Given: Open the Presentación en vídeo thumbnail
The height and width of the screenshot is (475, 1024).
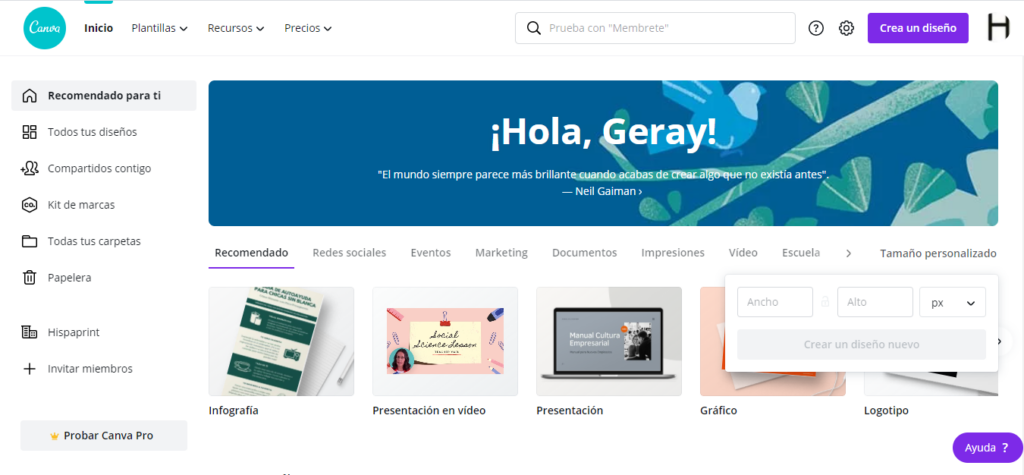Looking at the screenshot, I should 445,341.
